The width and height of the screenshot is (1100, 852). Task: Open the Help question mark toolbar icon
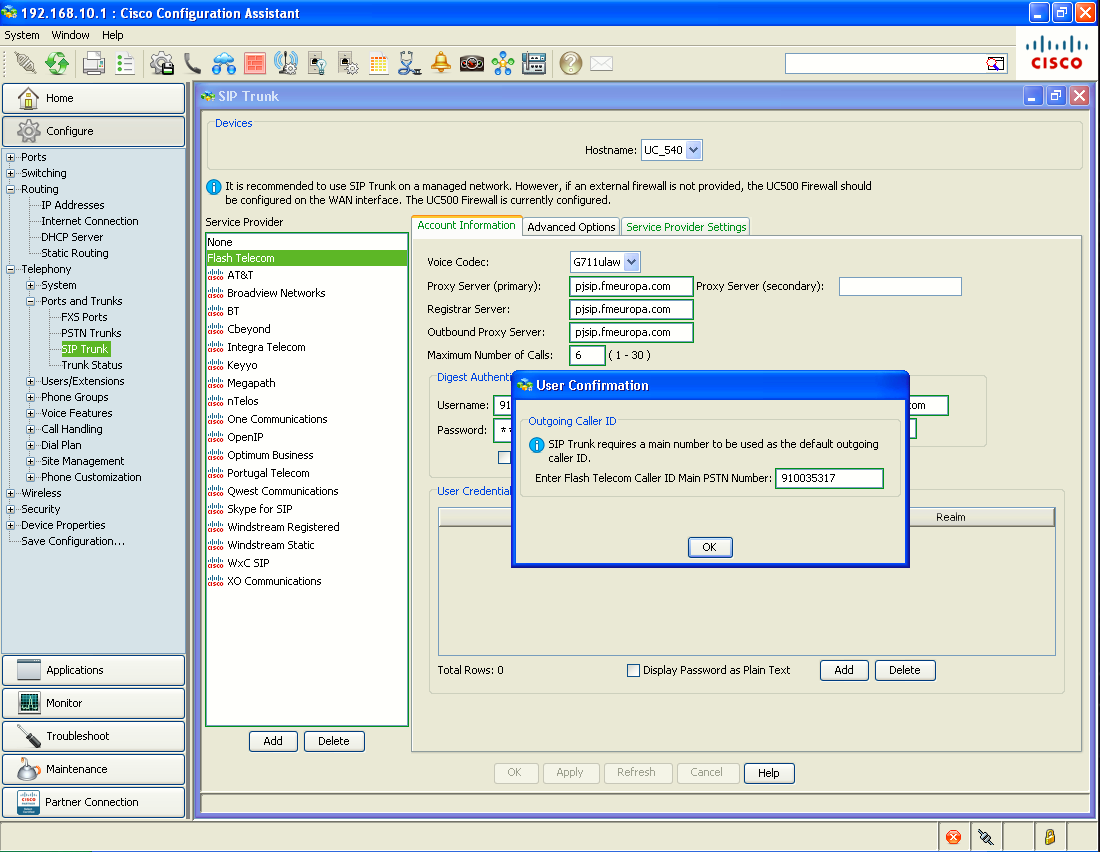click(x=570, y=63)
